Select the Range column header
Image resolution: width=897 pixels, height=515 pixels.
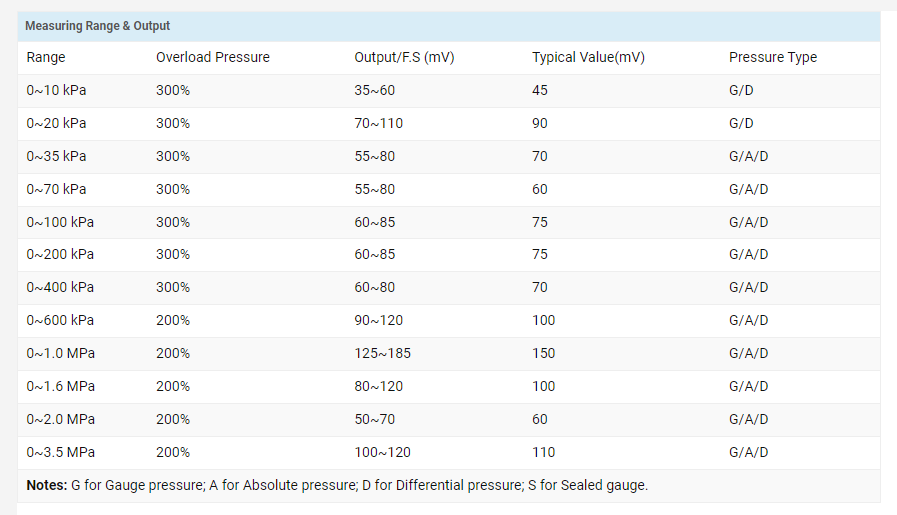point(46,57)
